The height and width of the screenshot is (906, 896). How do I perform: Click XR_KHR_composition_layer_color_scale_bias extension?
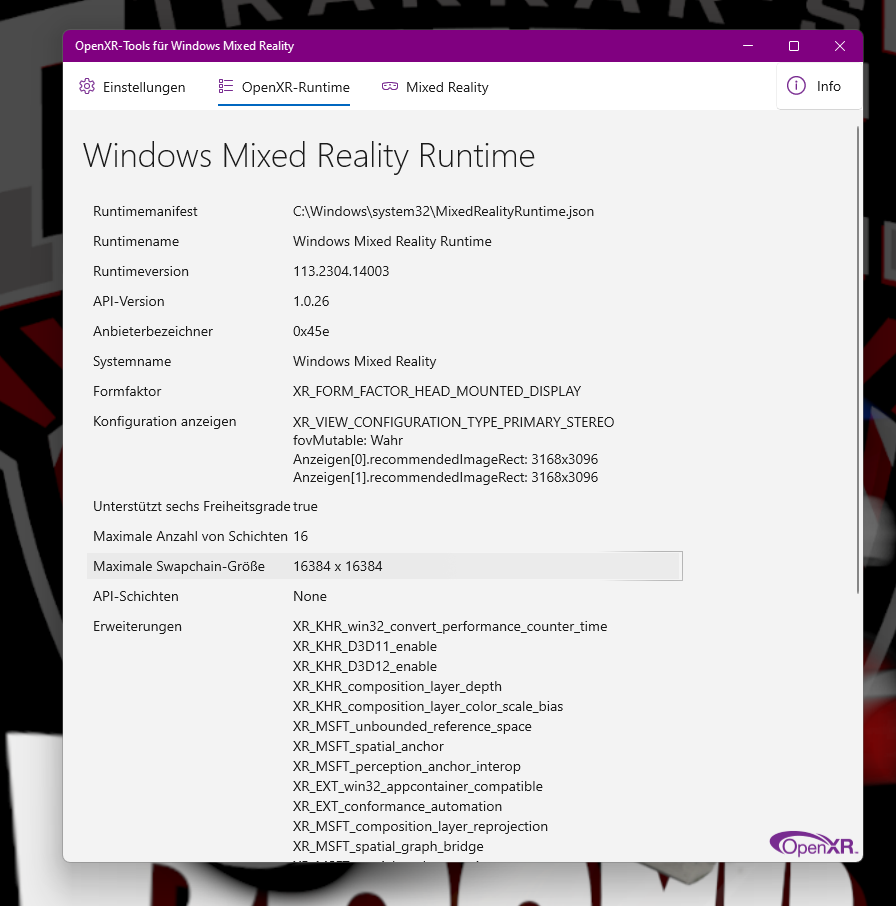428,706
